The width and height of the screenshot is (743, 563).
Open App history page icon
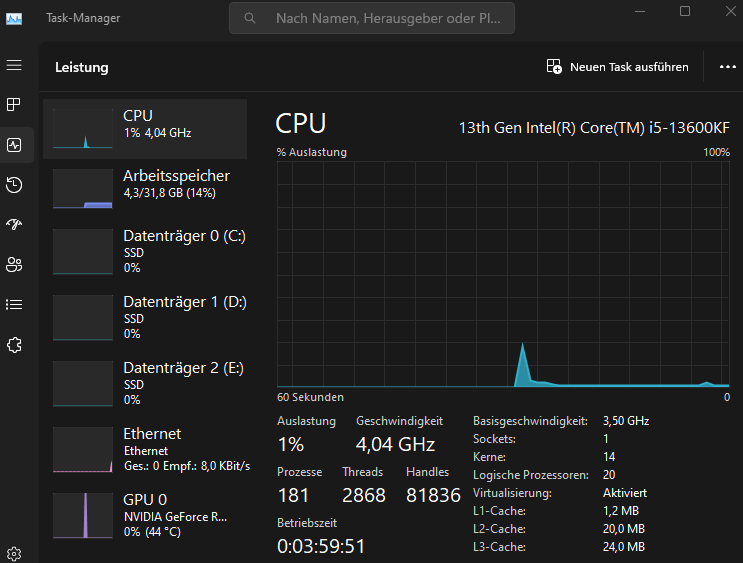pos(14,184)
